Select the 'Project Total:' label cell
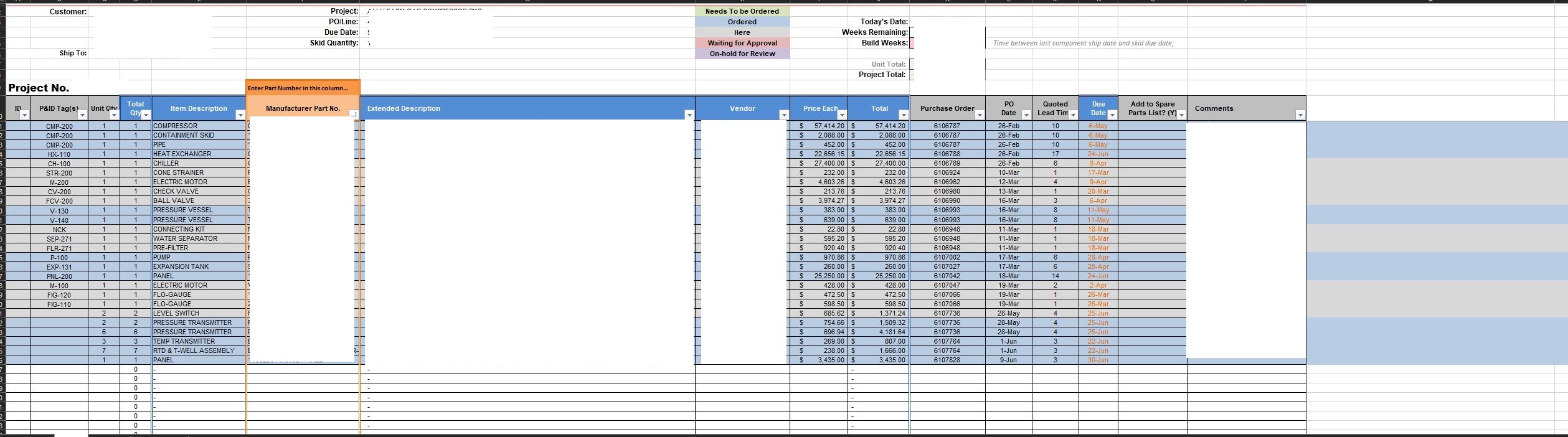 pos(882,74)
